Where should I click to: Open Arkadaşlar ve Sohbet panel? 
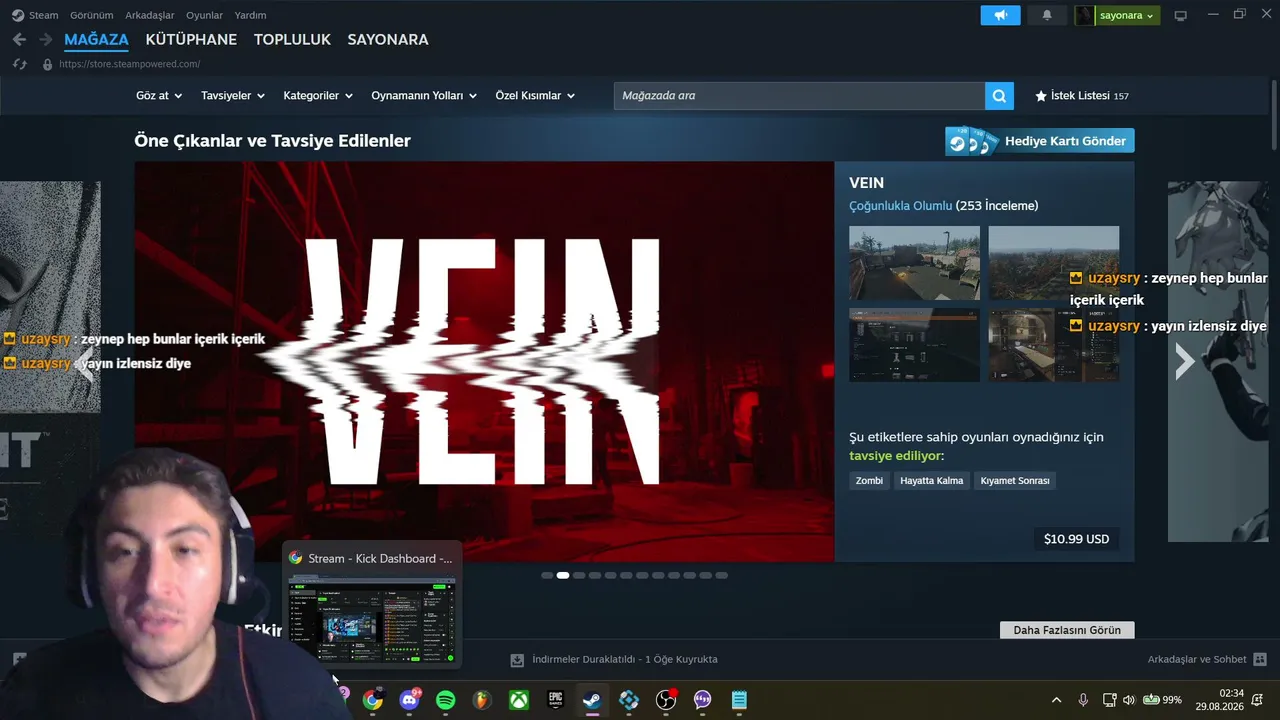1207,660
